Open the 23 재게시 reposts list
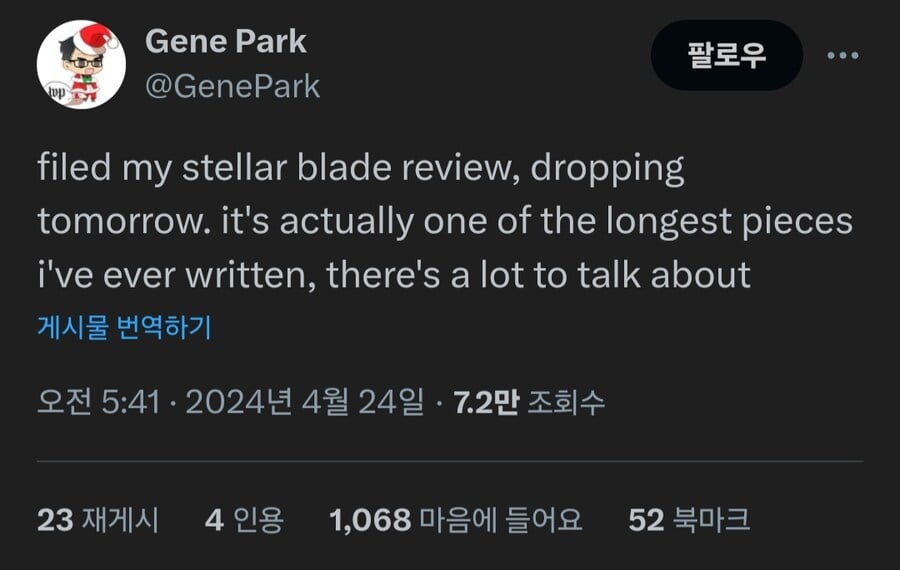 (x=98, y=520)
